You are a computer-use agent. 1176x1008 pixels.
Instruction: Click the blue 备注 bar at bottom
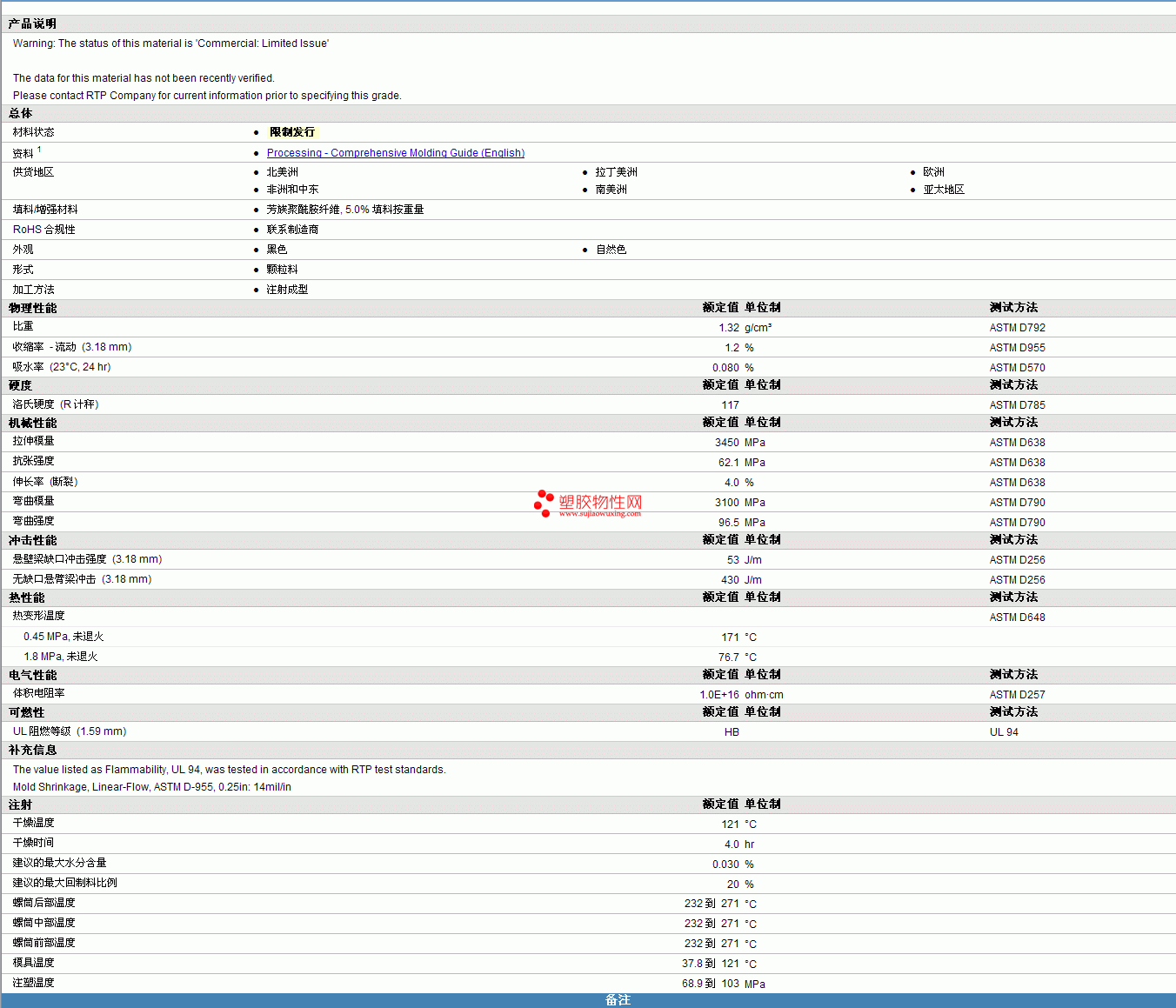click(617, 1000)
